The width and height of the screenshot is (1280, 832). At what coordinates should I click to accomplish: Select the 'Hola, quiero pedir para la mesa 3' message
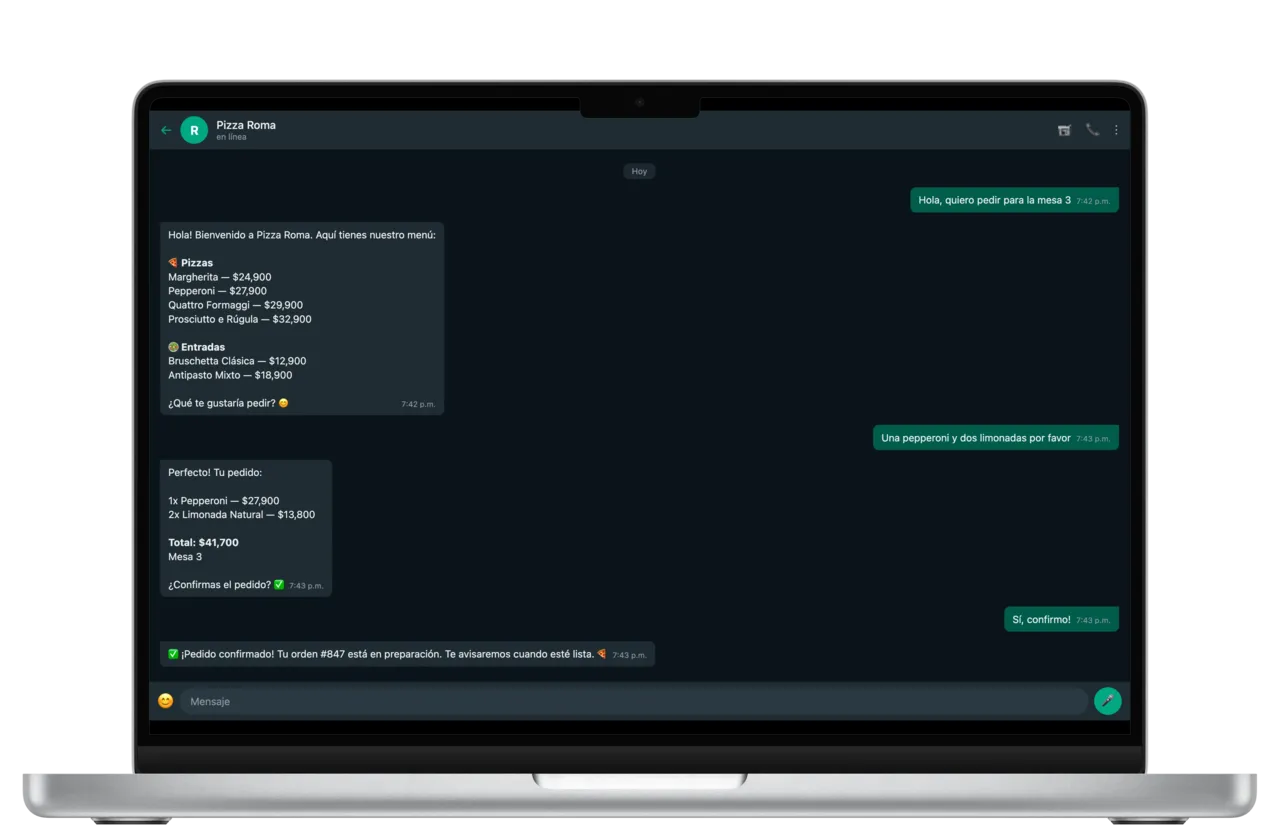[1014, 200]
